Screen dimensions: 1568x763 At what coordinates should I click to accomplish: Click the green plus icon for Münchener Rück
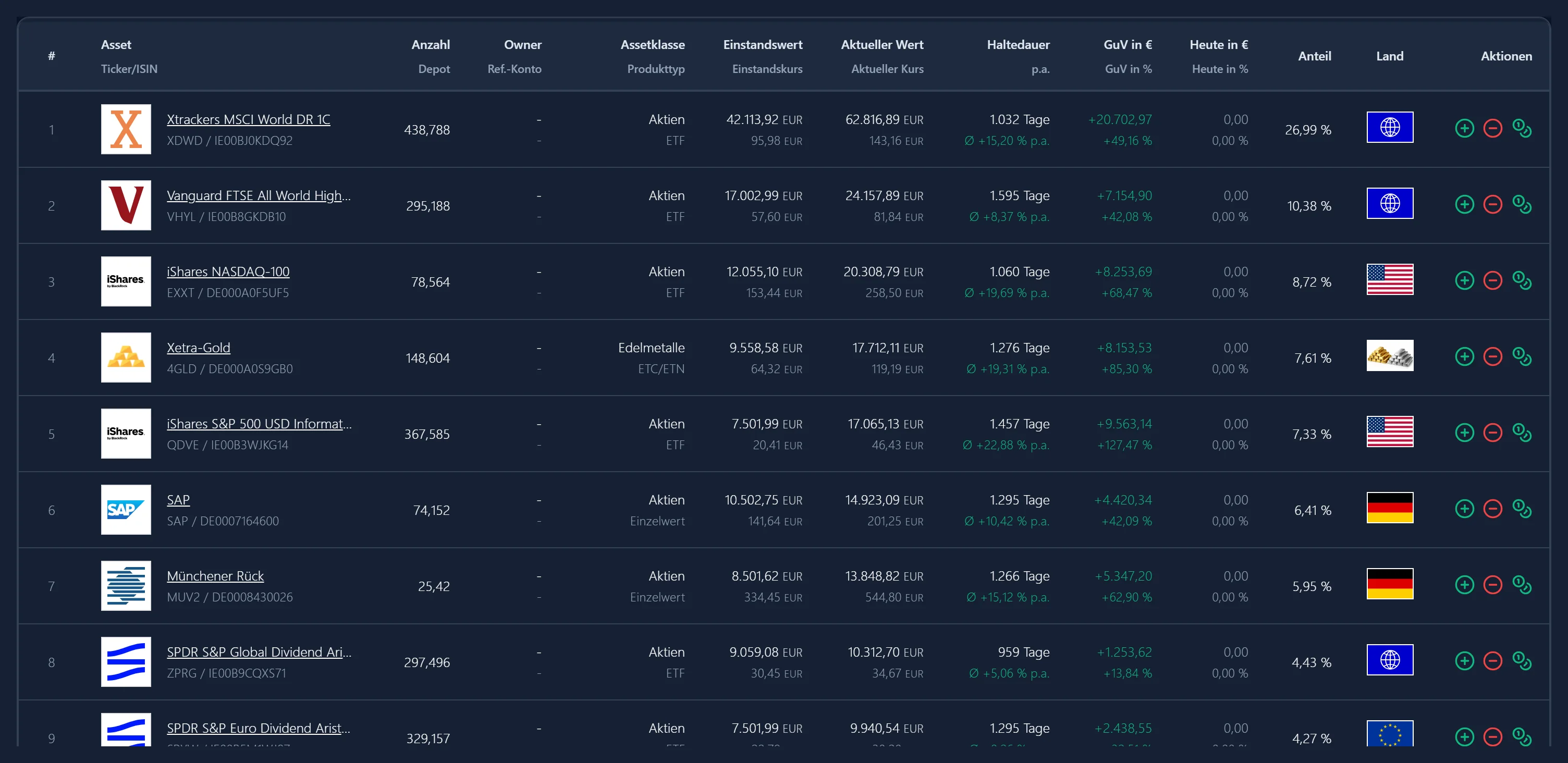coord(1464,585)
